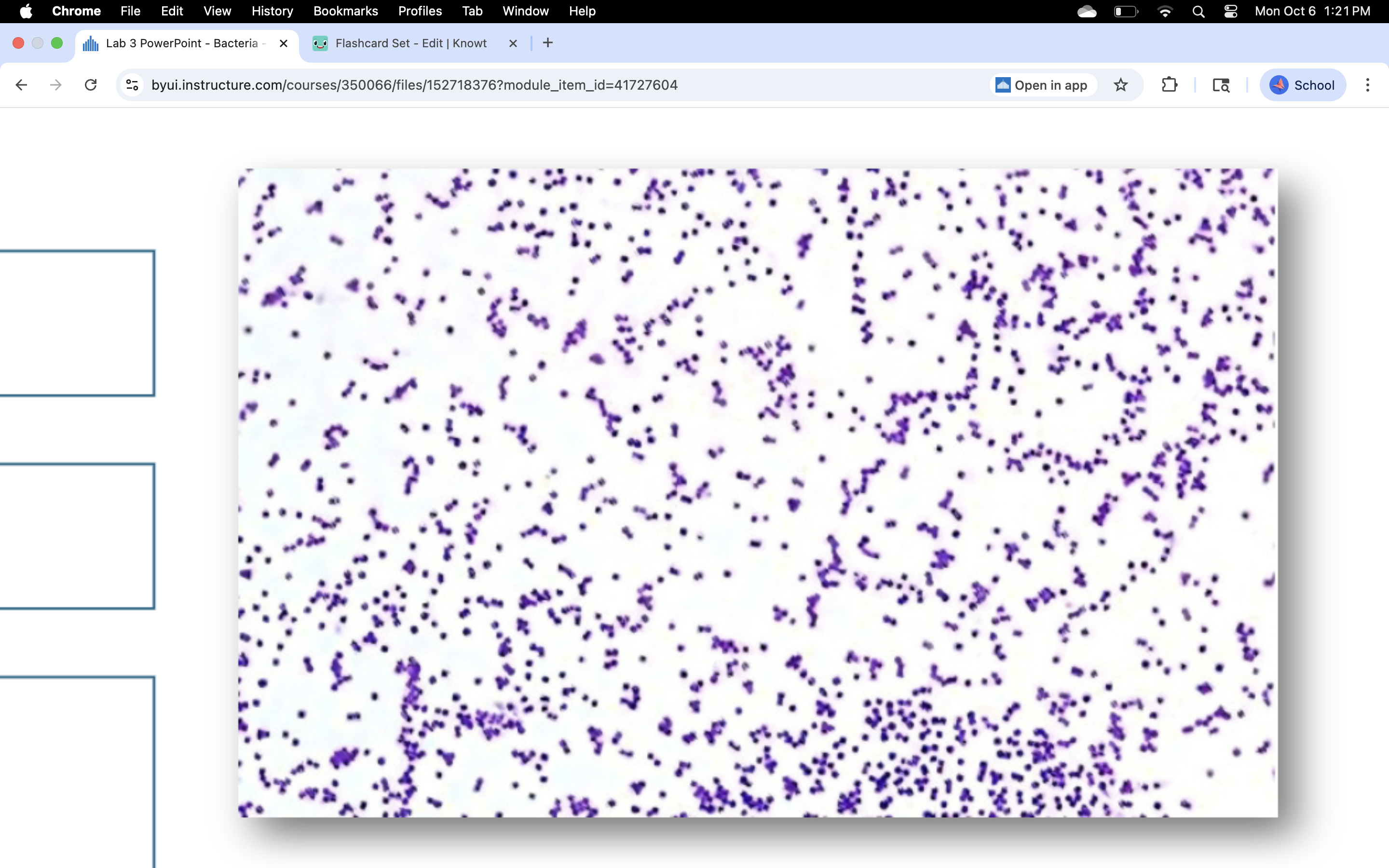The width and height of the screenshot is (1389, 868).
Task: Open the Apple menu
Action: coord(26,12)
